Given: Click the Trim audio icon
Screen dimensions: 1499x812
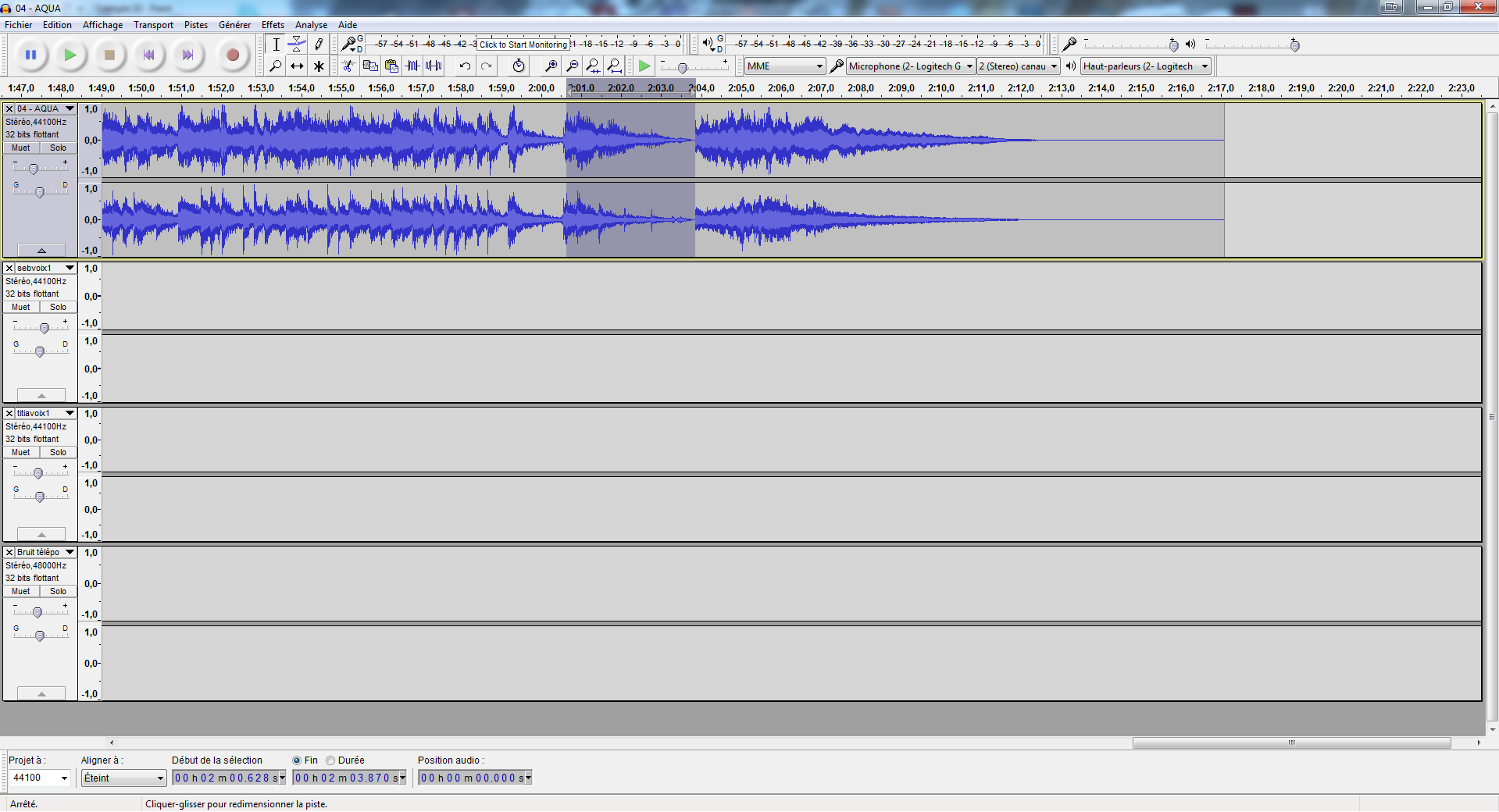Looking at the screenshot, I should click(x=412, y=66).
